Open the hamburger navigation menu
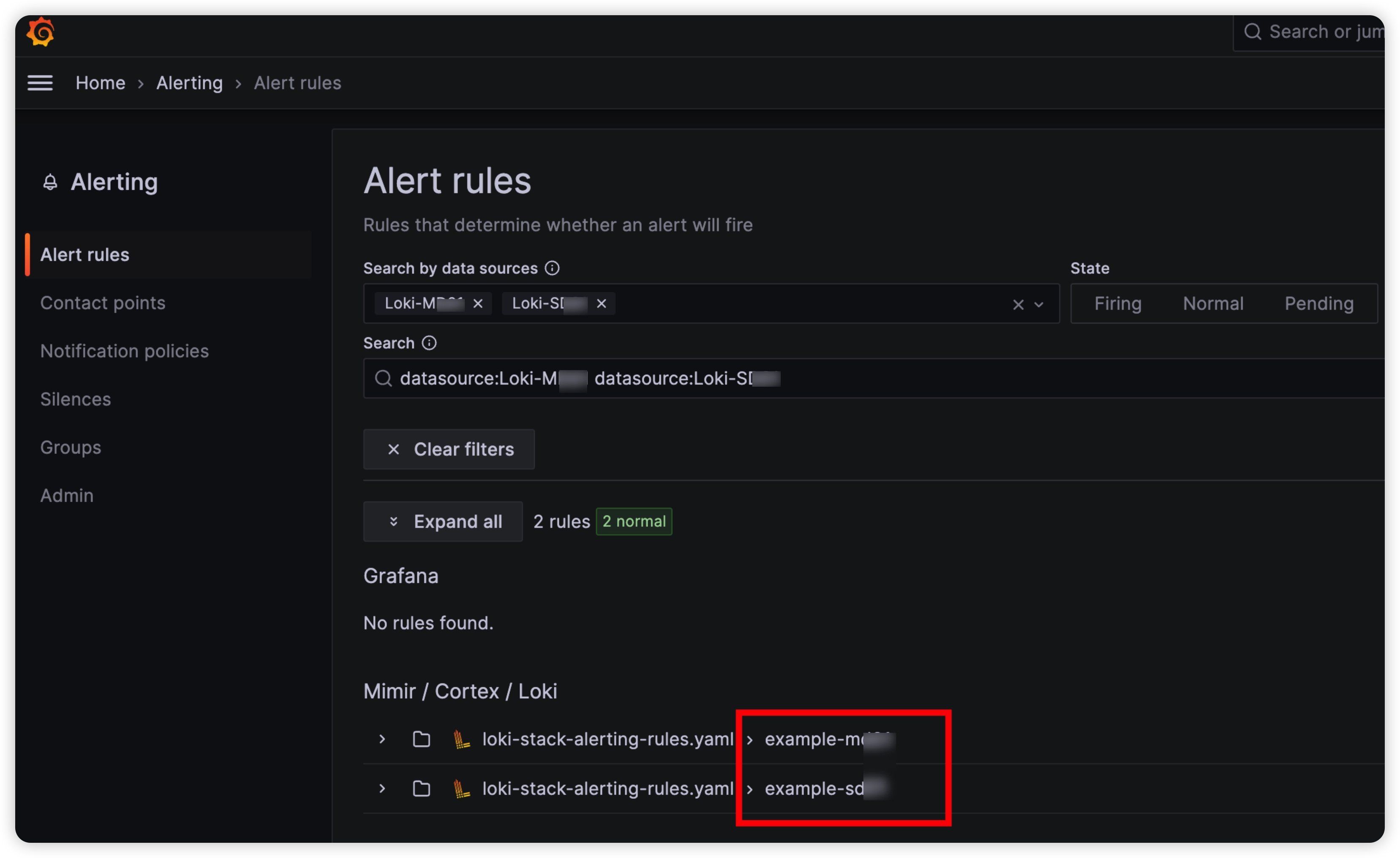 click(40, 83)
